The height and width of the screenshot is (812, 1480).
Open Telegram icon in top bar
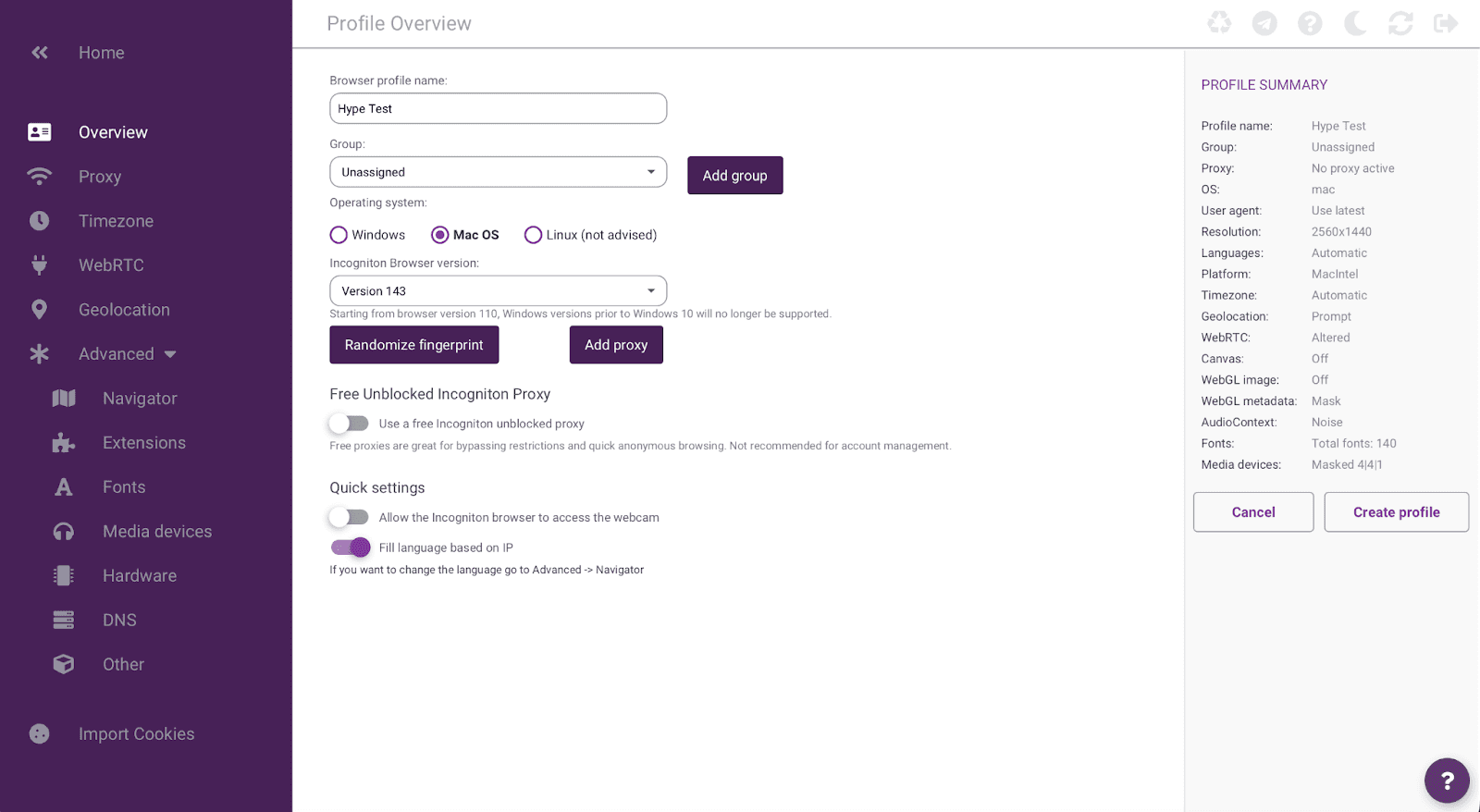click(1264, 23)
